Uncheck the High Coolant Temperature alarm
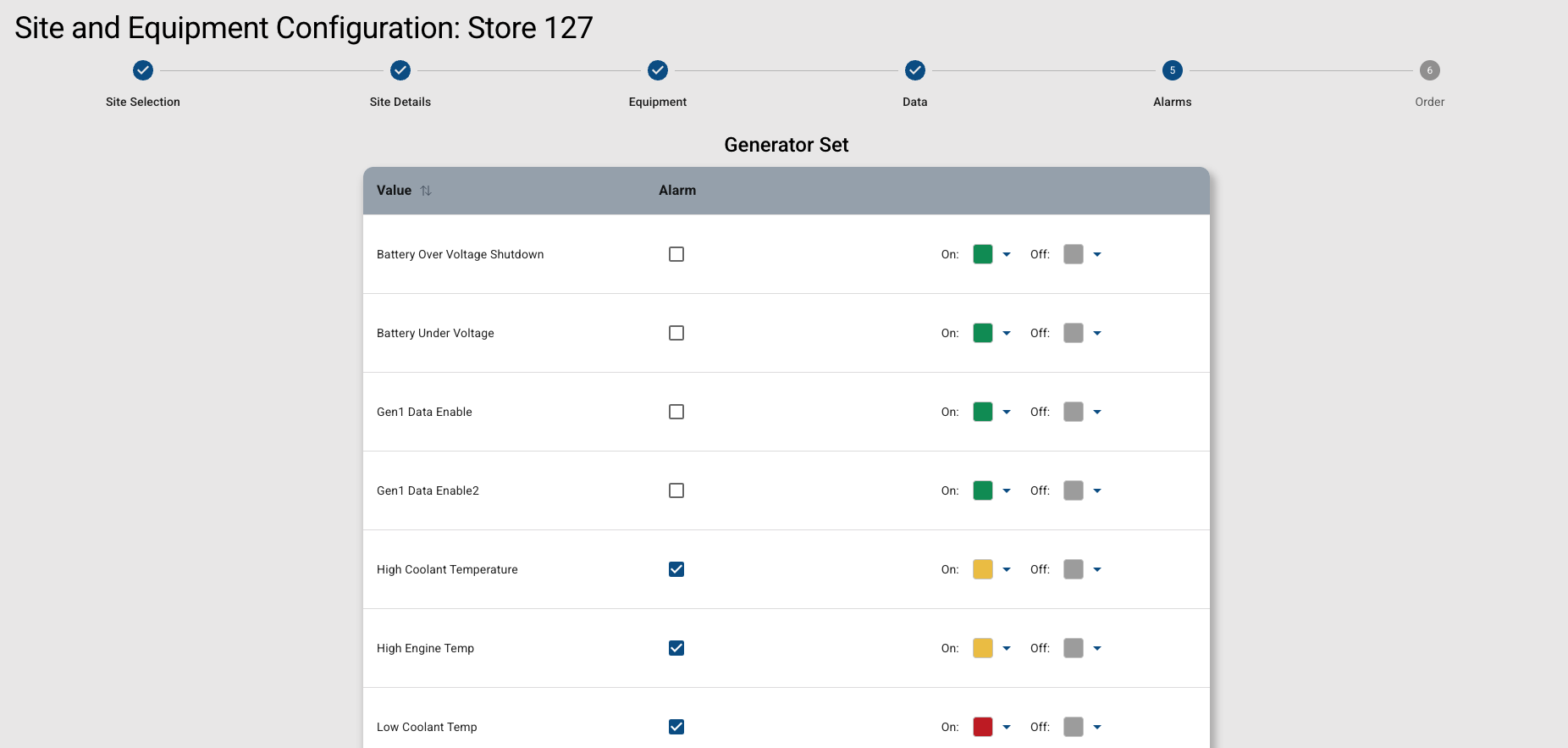This screenshot has height=748, width=1568. (676, 569)
